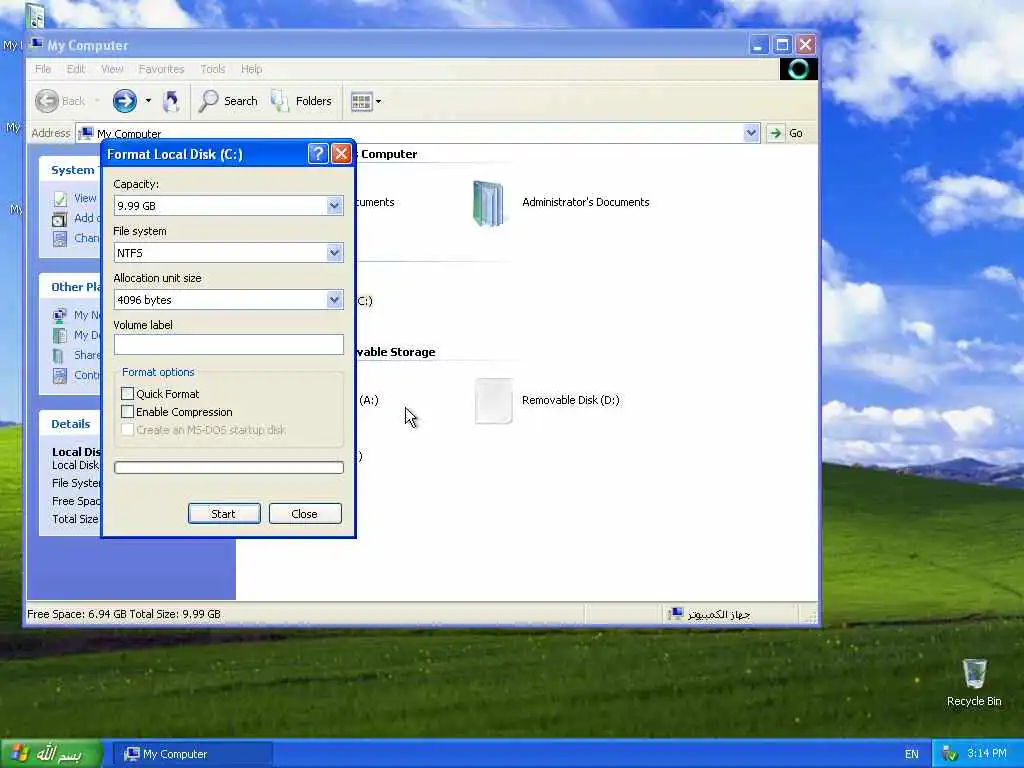
Task: Click the My Computer address bar icon
Action: click(86, 133)
